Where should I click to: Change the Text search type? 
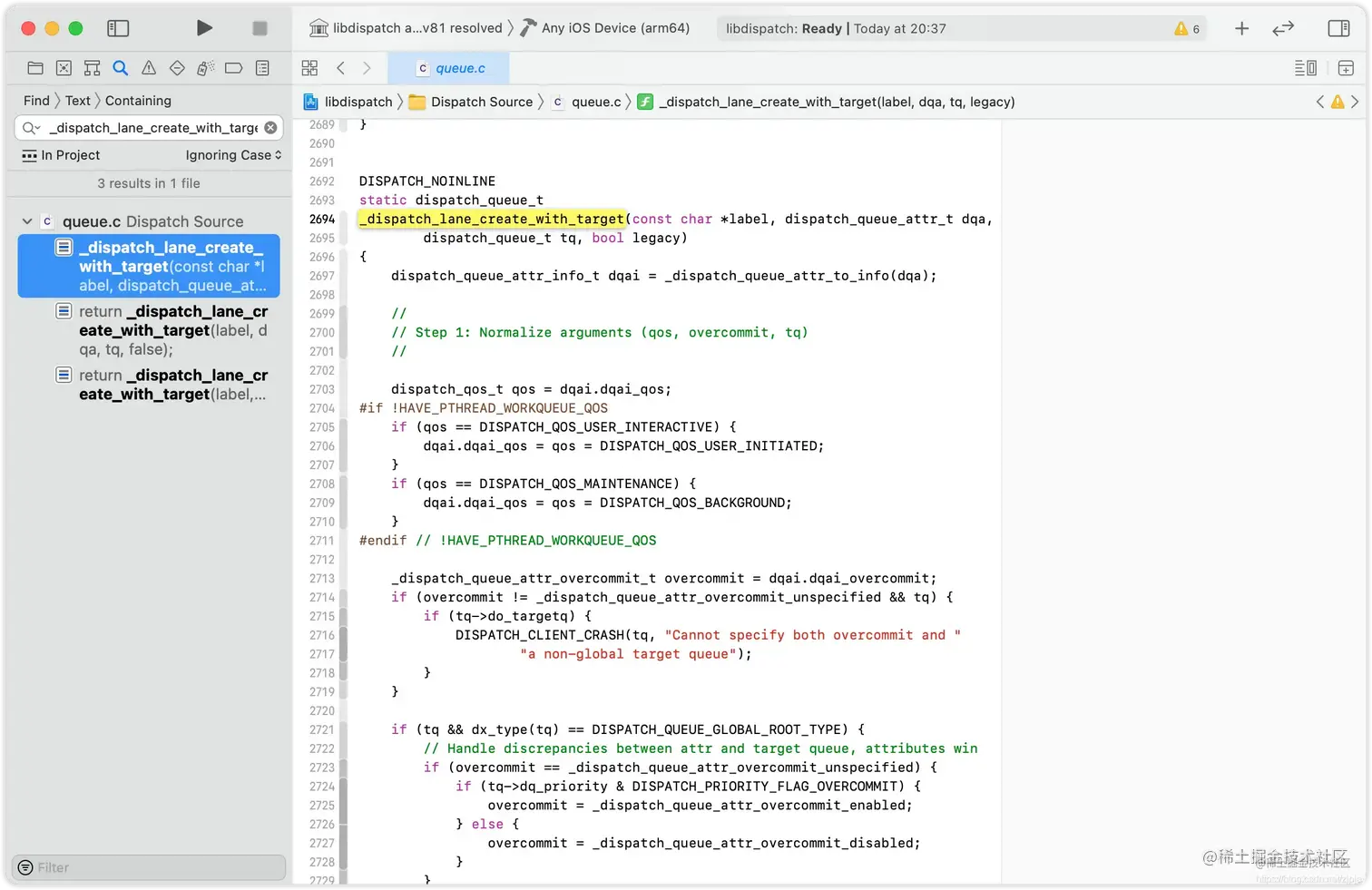pos(77,101)
